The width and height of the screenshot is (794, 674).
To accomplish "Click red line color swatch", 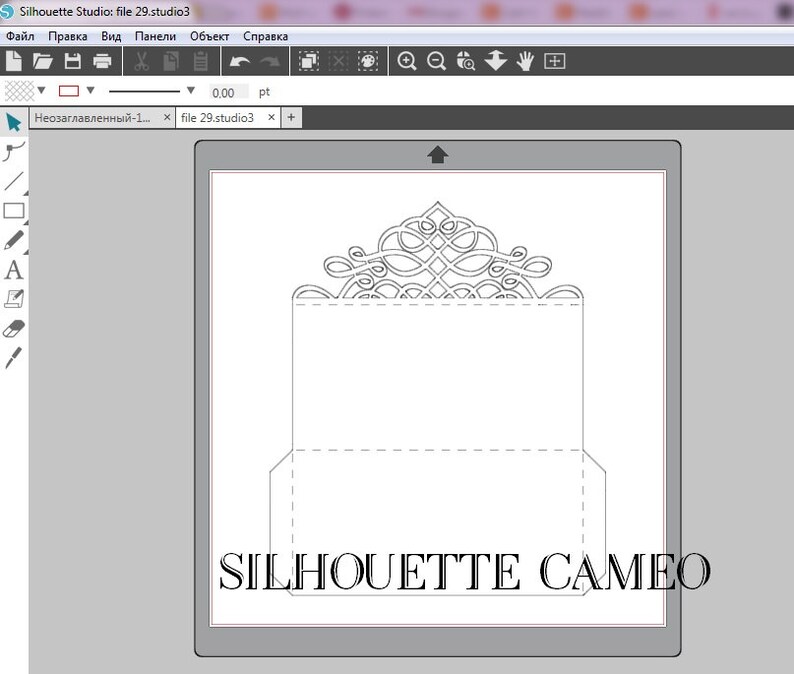I will click(69, 91).
